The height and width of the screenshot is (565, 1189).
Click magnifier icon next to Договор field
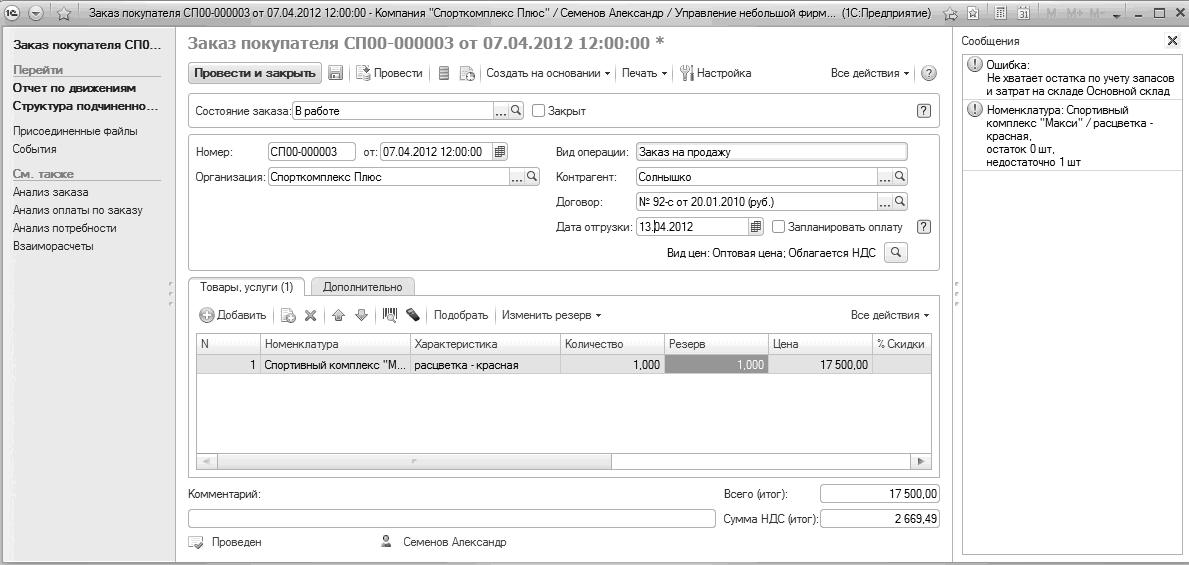pyautogui.click(x=900, y=202)
